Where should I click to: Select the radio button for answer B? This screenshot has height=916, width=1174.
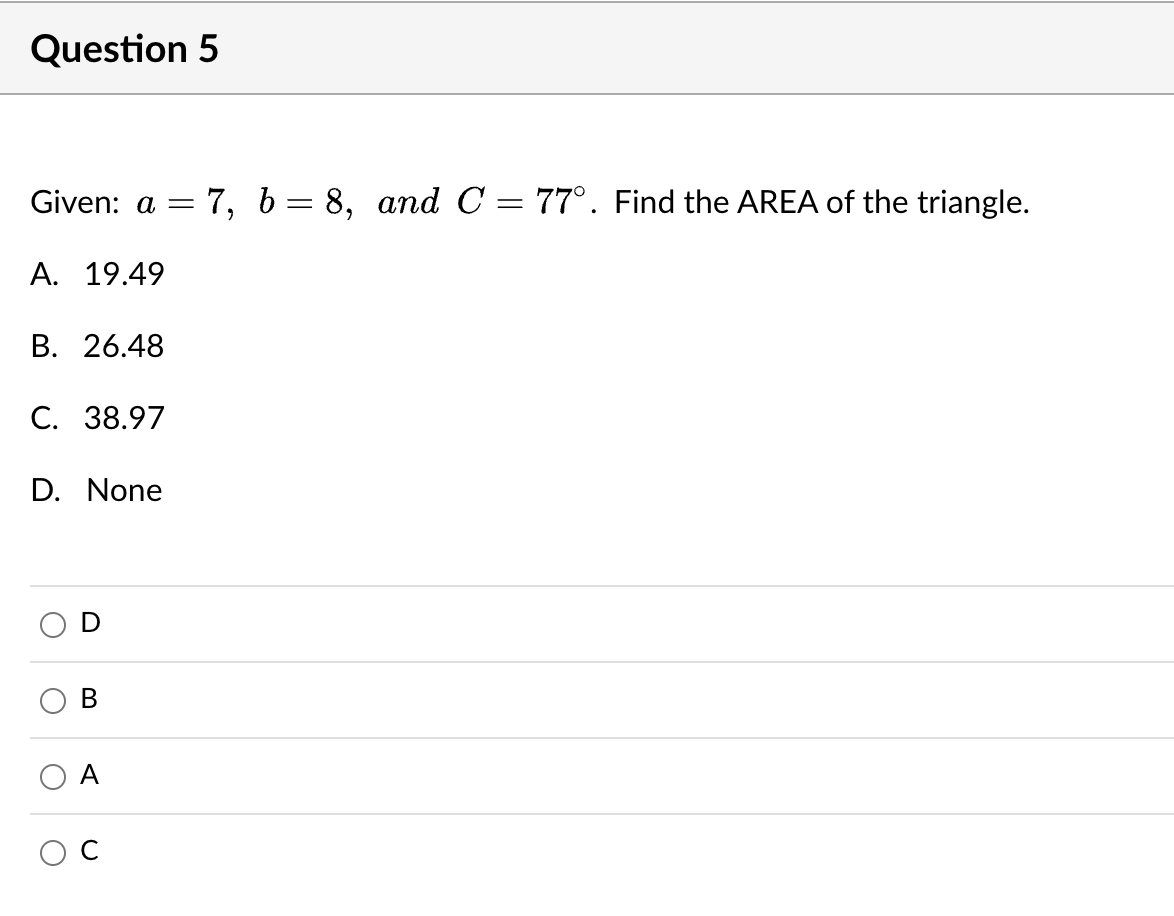tap(51, 700)
